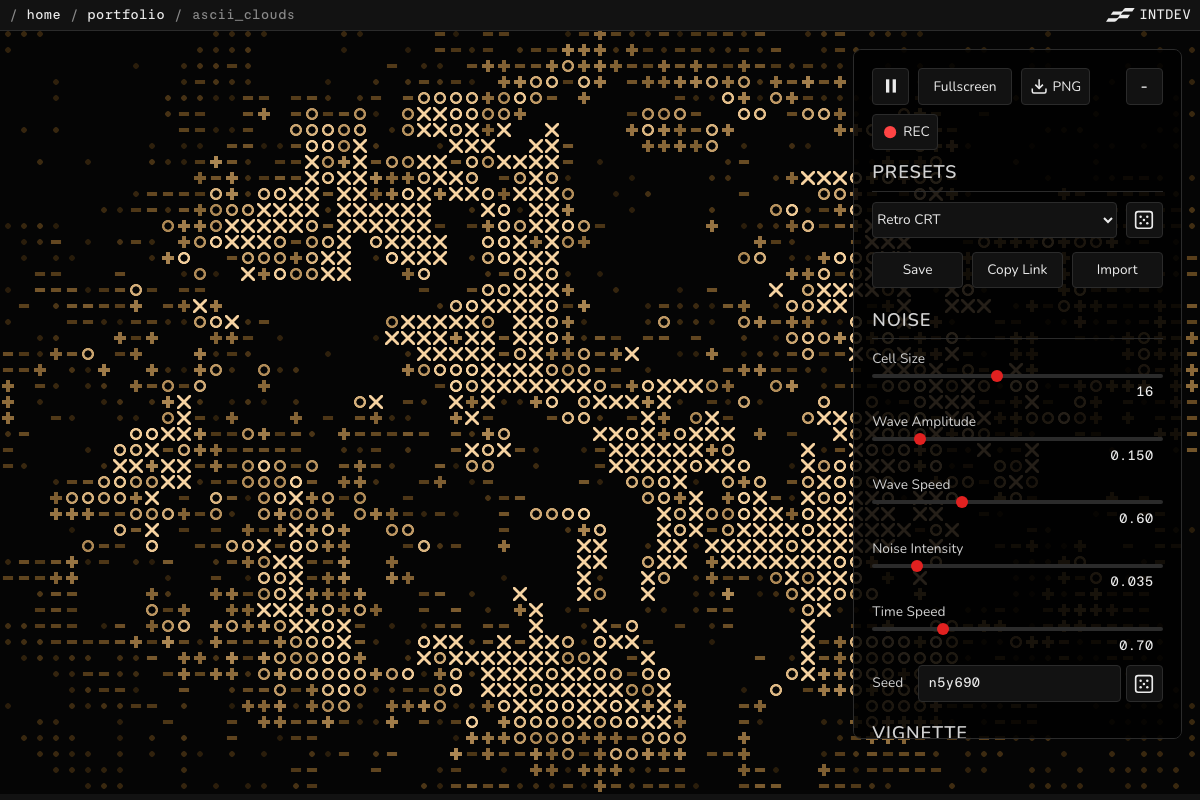The width and height of the screenshot is (1200, 800).
Task: Download the artwork as PNG
Action: [x=1055, y=86]
